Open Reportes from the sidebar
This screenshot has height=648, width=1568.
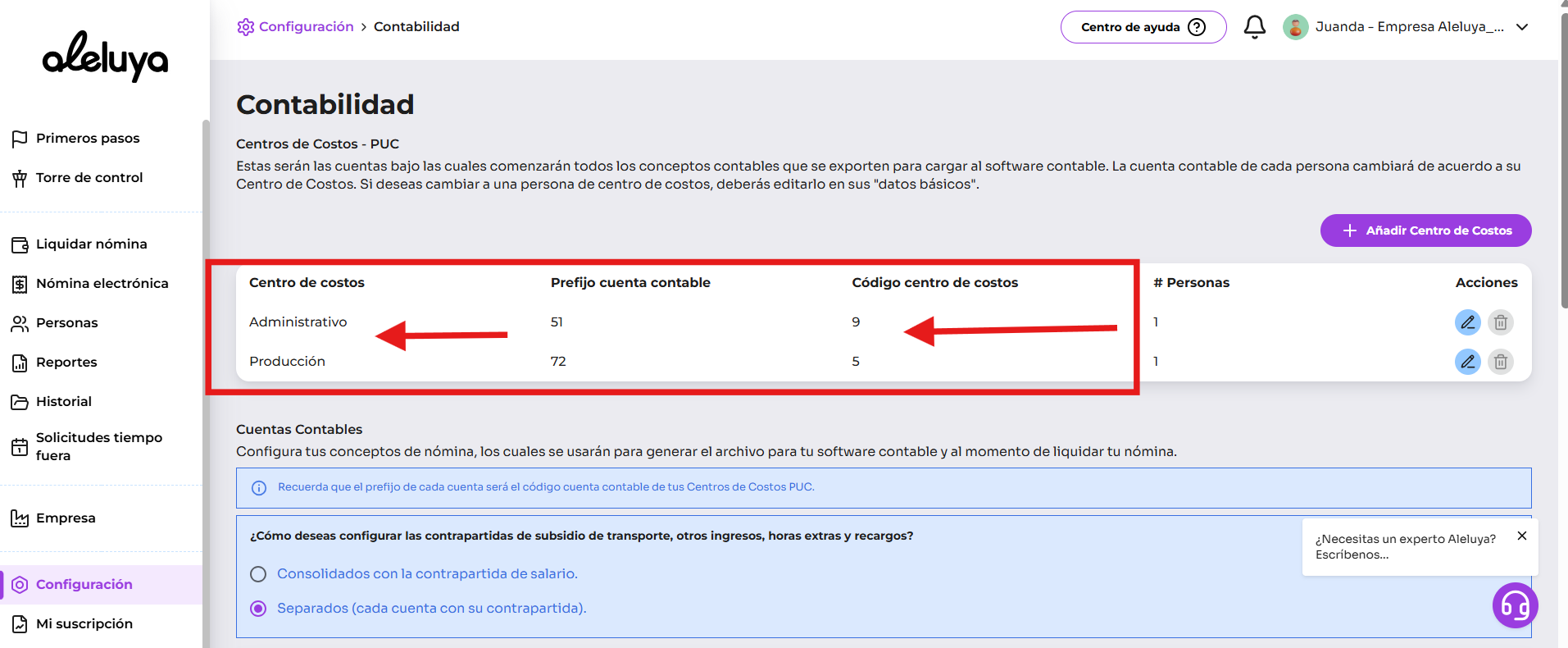click(66, 363)
